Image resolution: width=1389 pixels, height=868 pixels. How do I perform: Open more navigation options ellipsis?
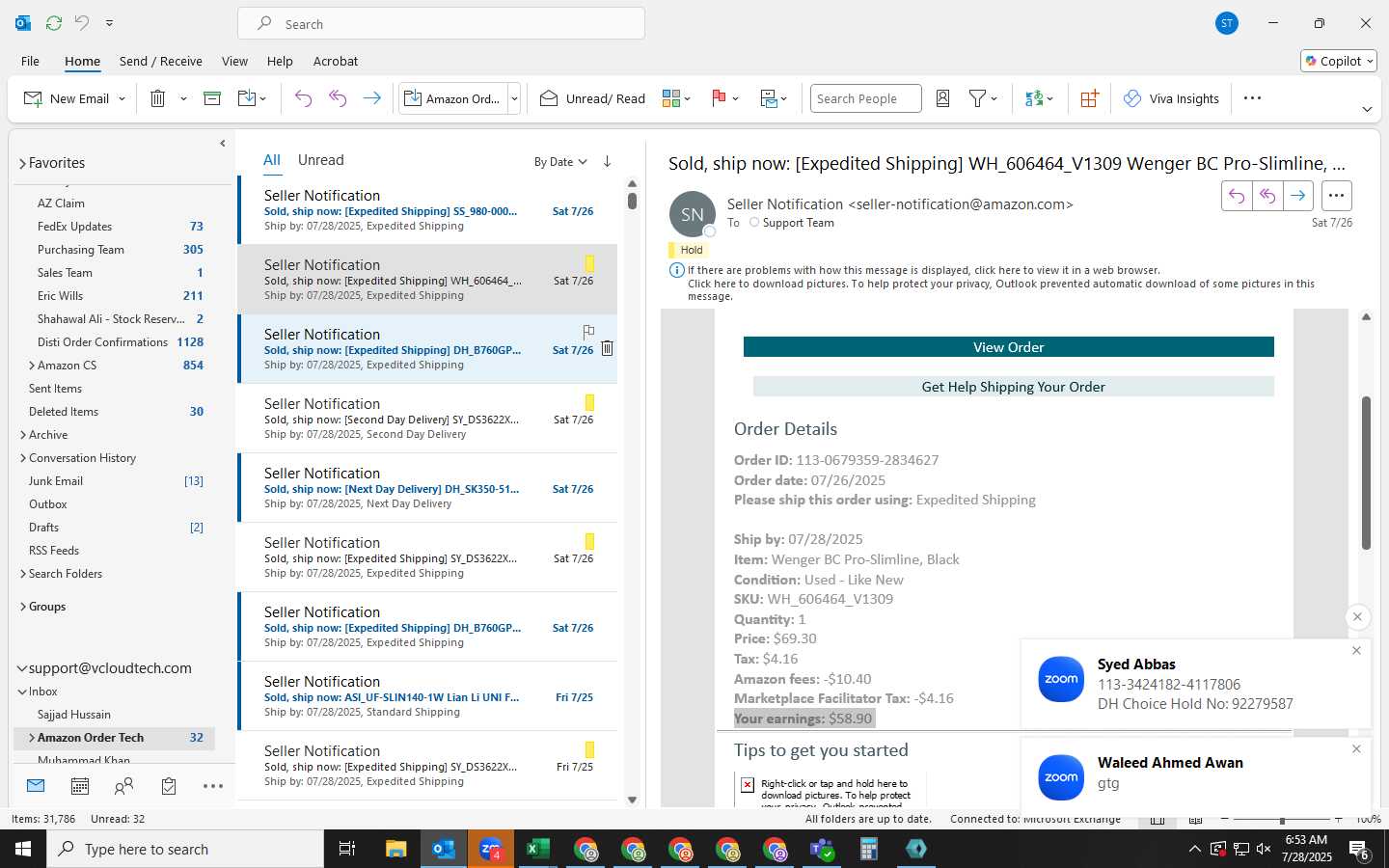[x=213, y=786]
